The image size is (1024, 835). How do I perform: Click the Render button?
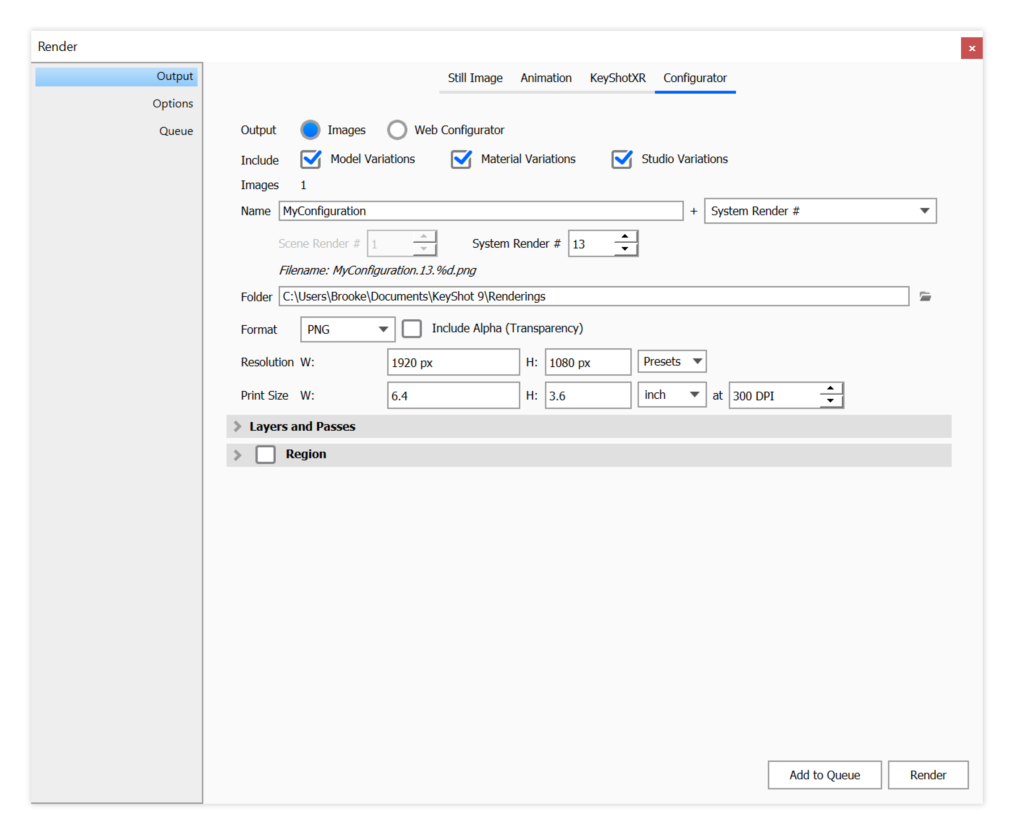(x=928, y=775)
